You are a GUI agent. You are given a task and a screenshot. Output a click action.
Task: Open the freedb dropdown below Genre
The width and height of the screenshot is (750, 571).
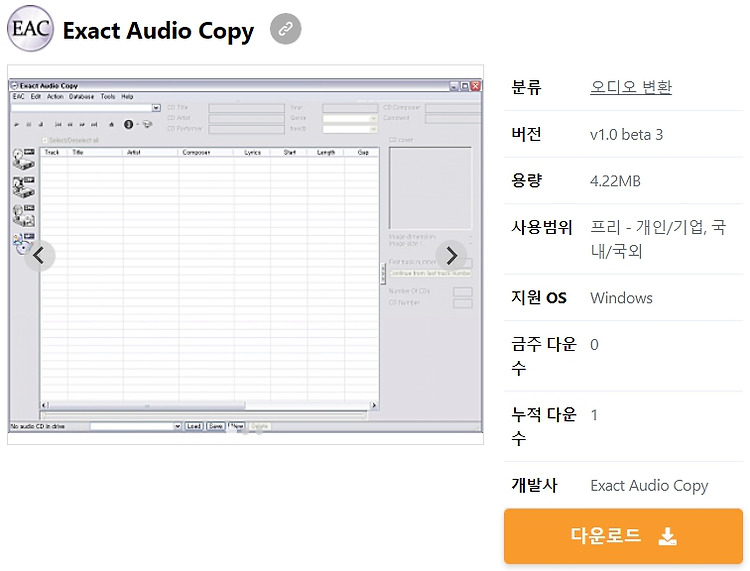(x=374, y=129)
